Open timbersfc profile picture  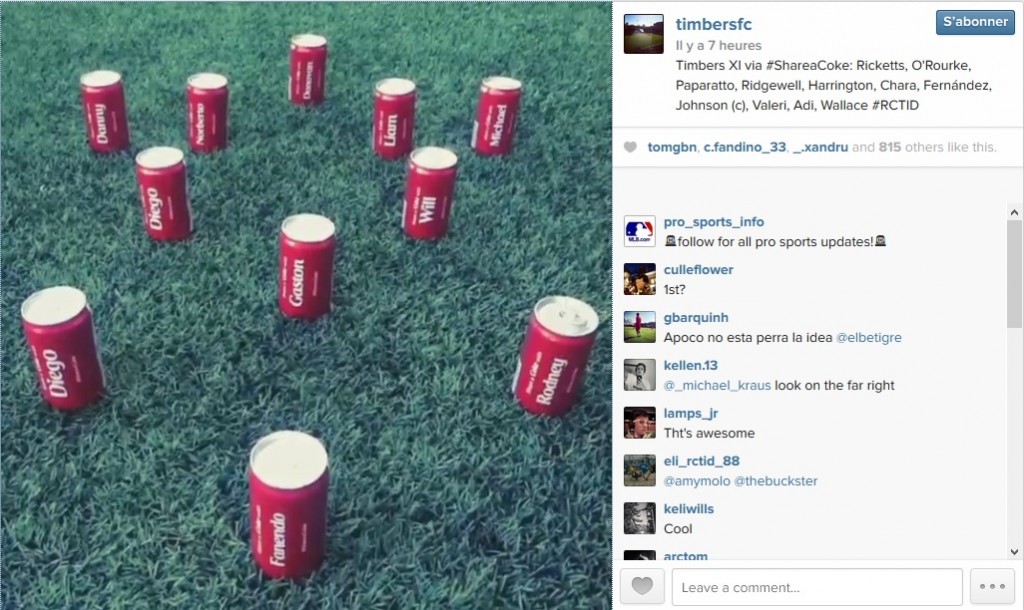[x=643, y=34]
